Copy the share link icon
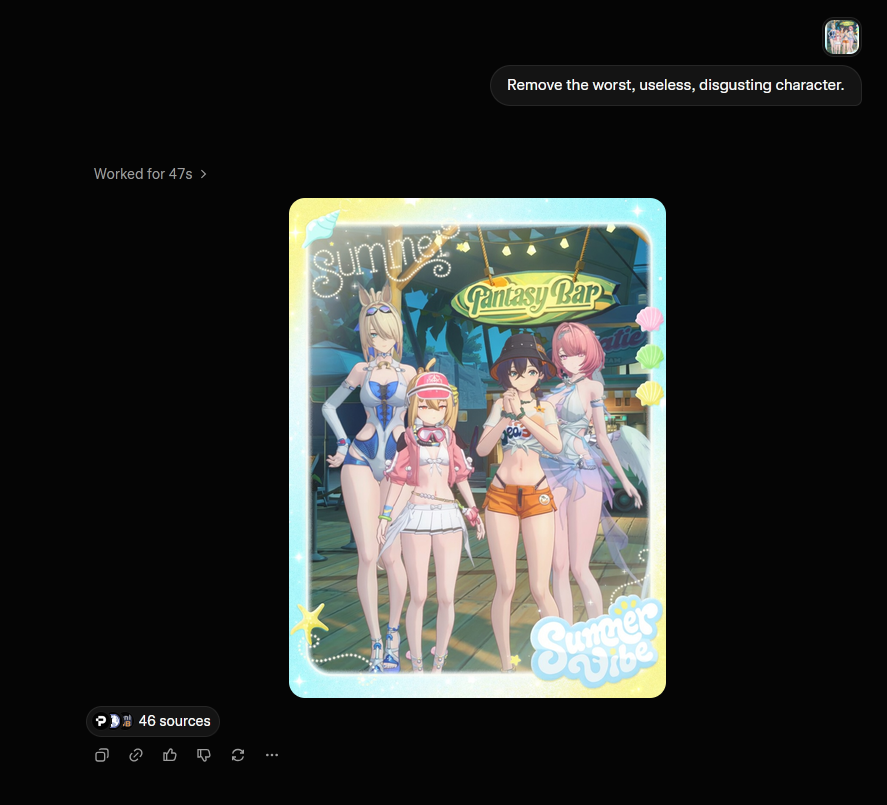Viewport: 887px width, 805px height. click(x=136, y=755)
